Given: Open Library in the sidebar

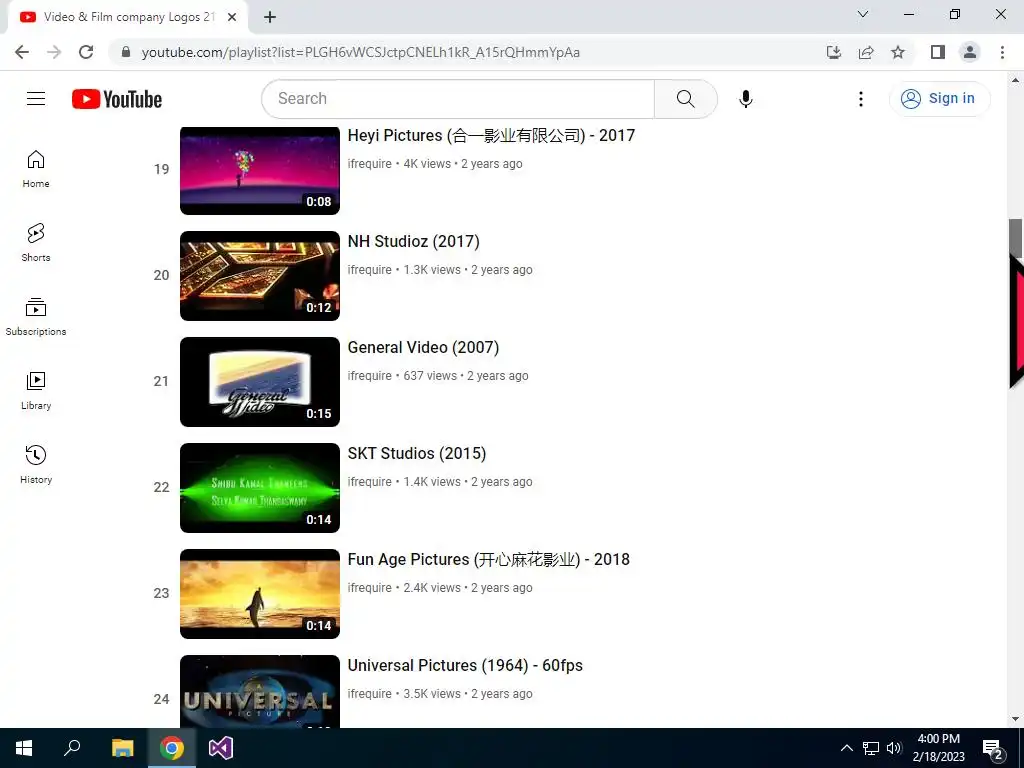Looking at the screenshot, I should [36, 391].
